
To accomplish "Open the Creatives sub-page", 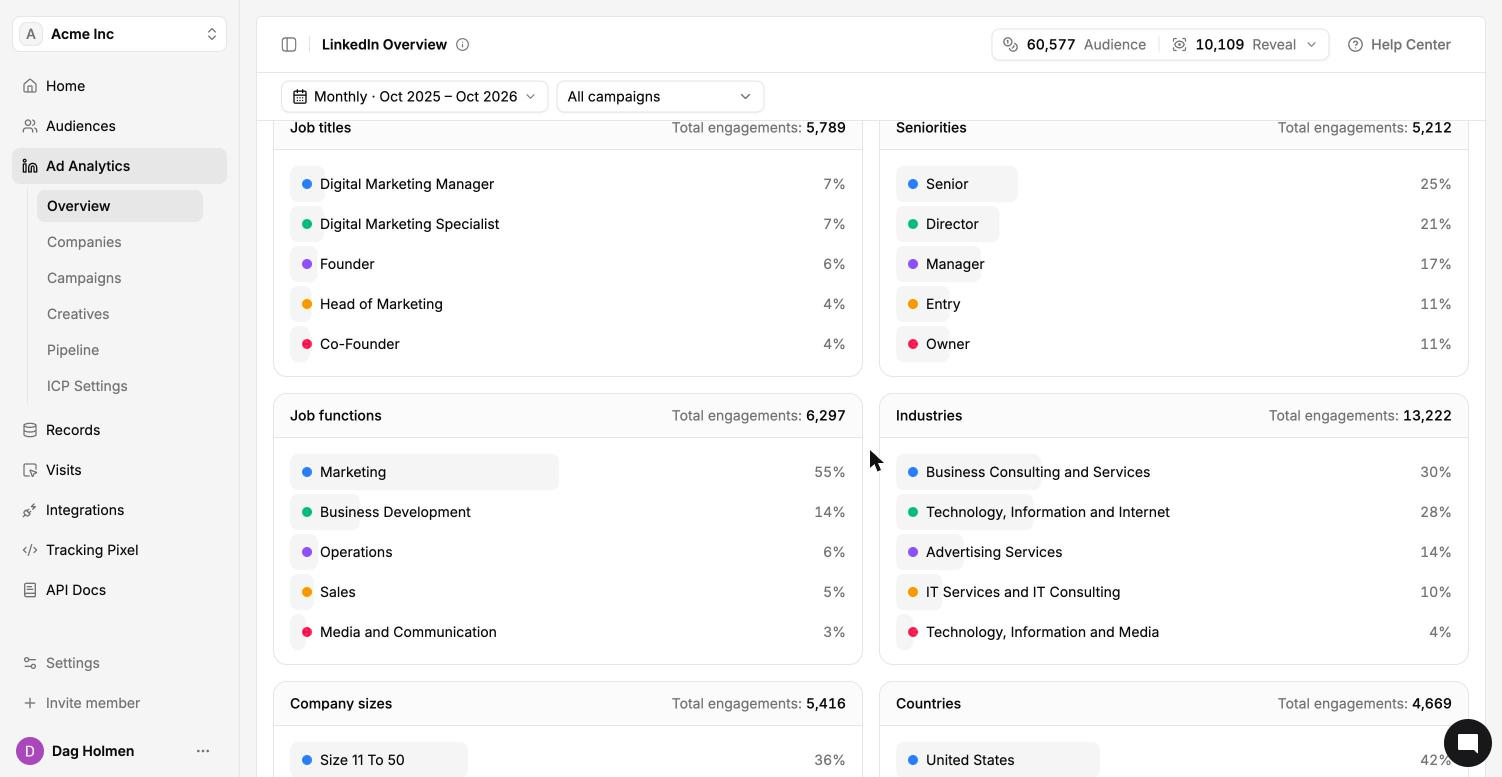I will pos(78,314).
